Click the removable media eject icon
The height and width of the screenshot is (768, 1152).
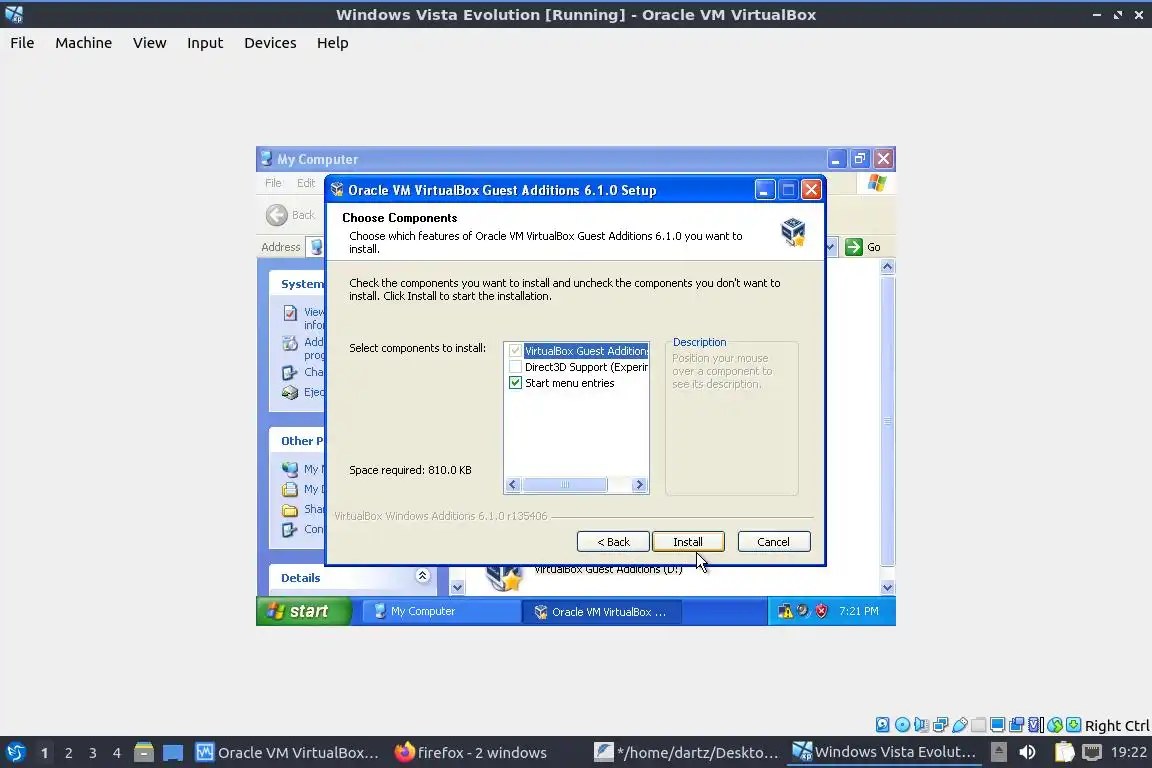[x=998, y=752]
